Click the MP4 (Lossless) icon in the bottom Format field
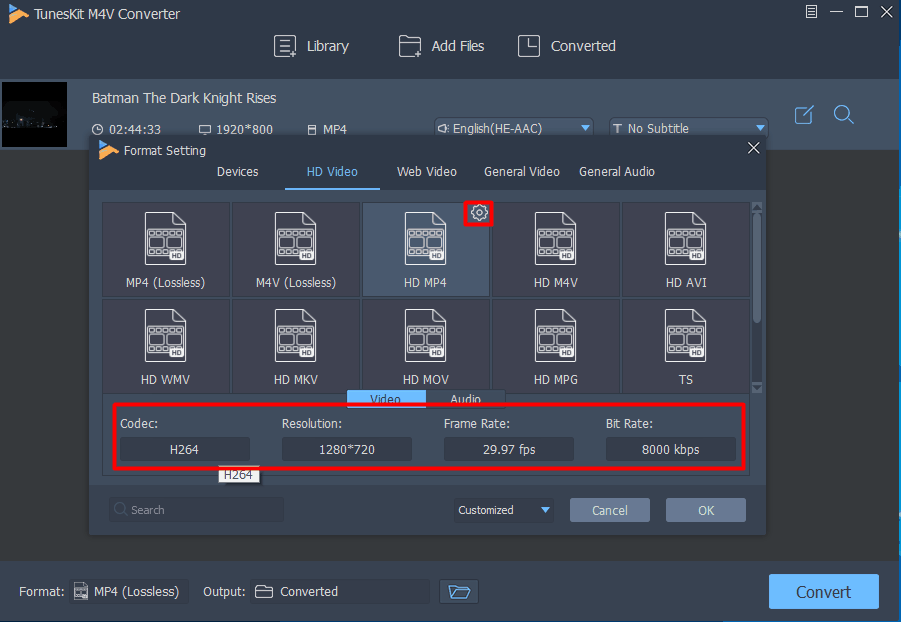The height and width of the screenshot is (622, 901). pos(81,591)
